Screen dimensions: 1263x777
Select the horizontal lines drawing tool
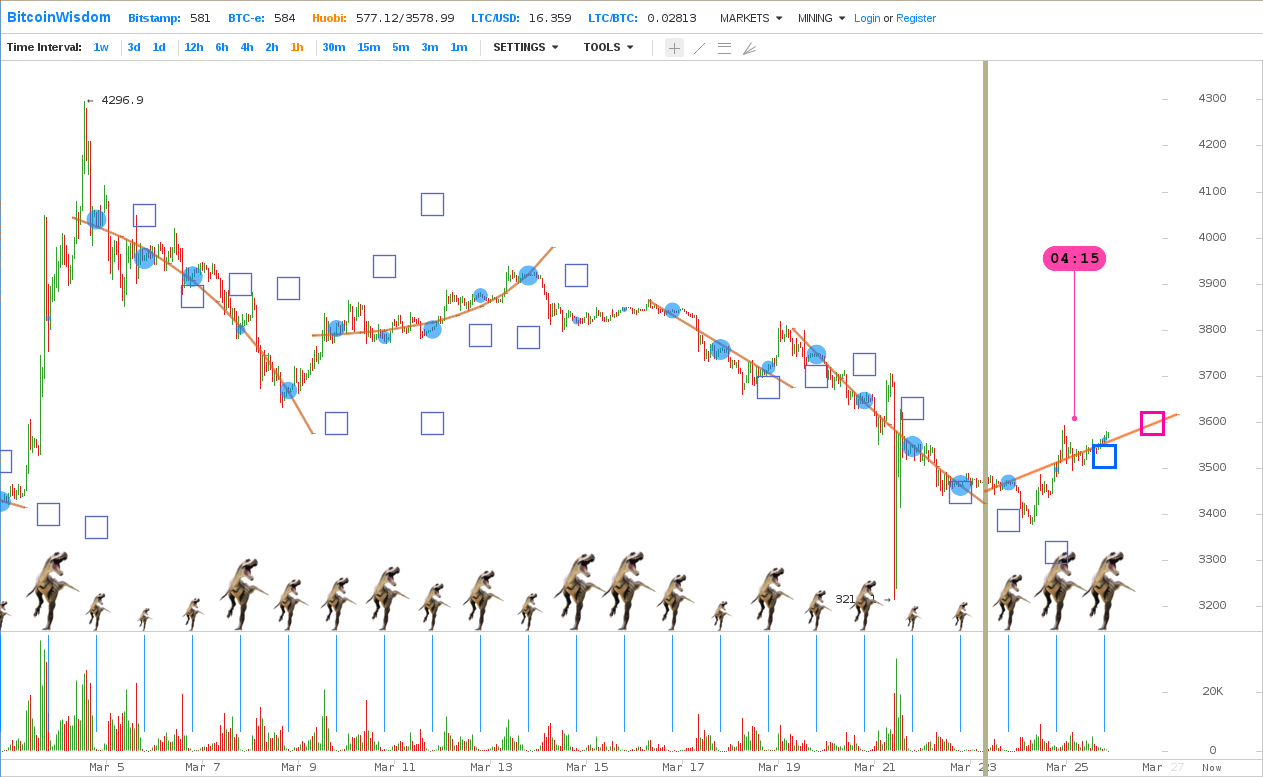pyautogui.click(x=724, y=48)
